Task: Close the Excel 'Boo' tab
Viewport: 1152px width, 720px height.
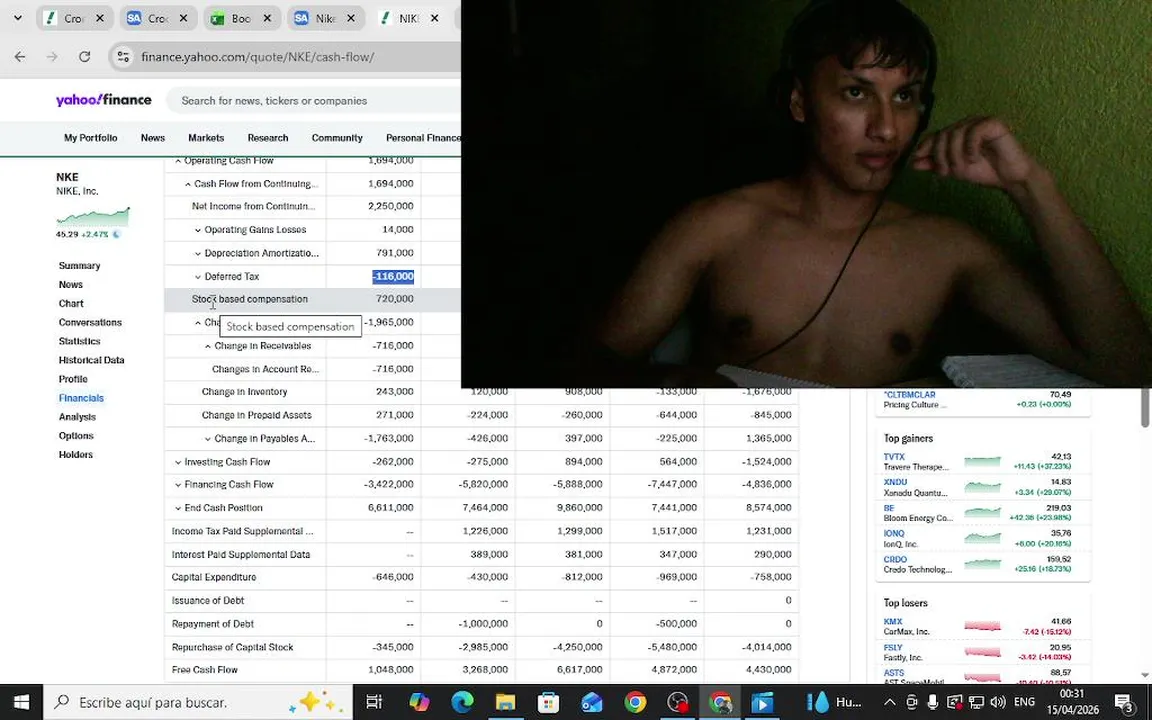Action: (x=267, y=18)
